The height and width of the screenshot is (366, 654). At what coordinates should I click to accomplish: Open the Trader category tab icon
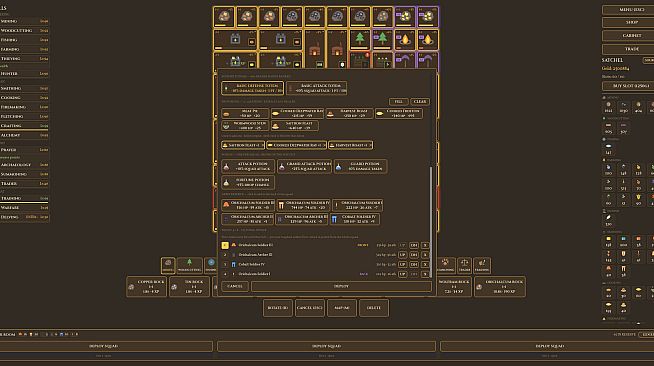click(x=464, y=265)
